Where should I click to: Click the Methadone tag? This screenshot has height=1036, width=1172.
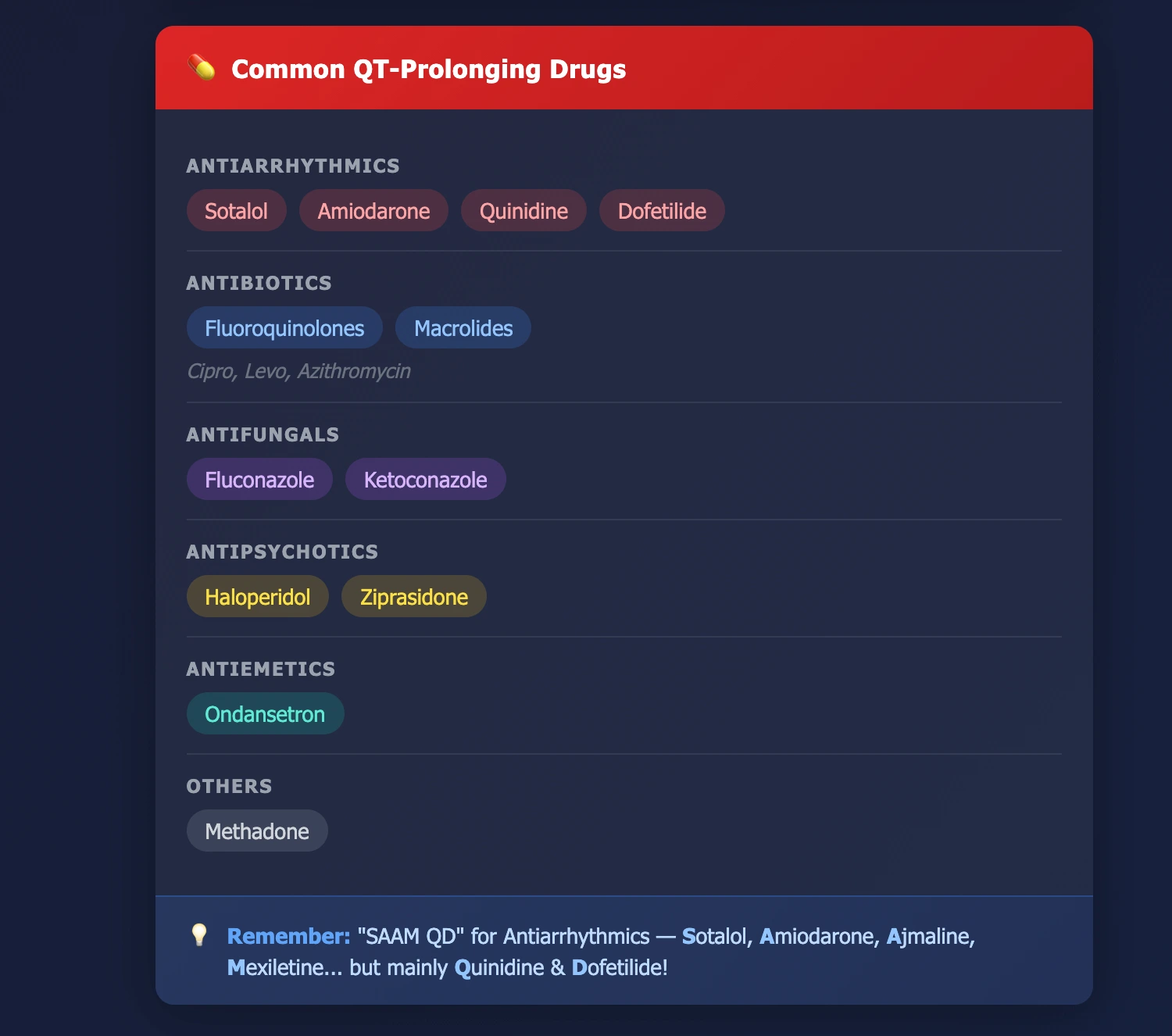coord(257,831)
